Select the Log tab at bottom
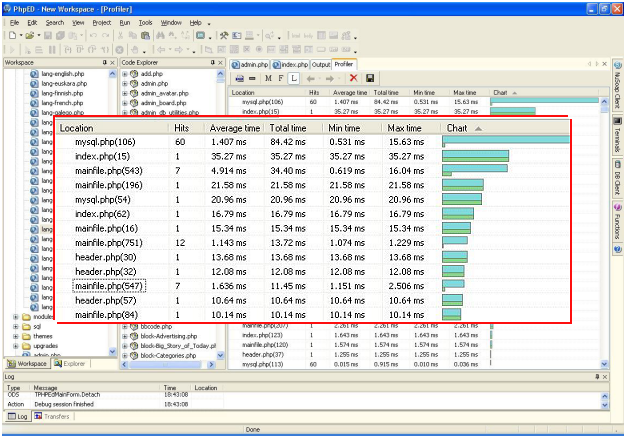Viewport: 625px width, 437px height. click(x=18, y=416)
